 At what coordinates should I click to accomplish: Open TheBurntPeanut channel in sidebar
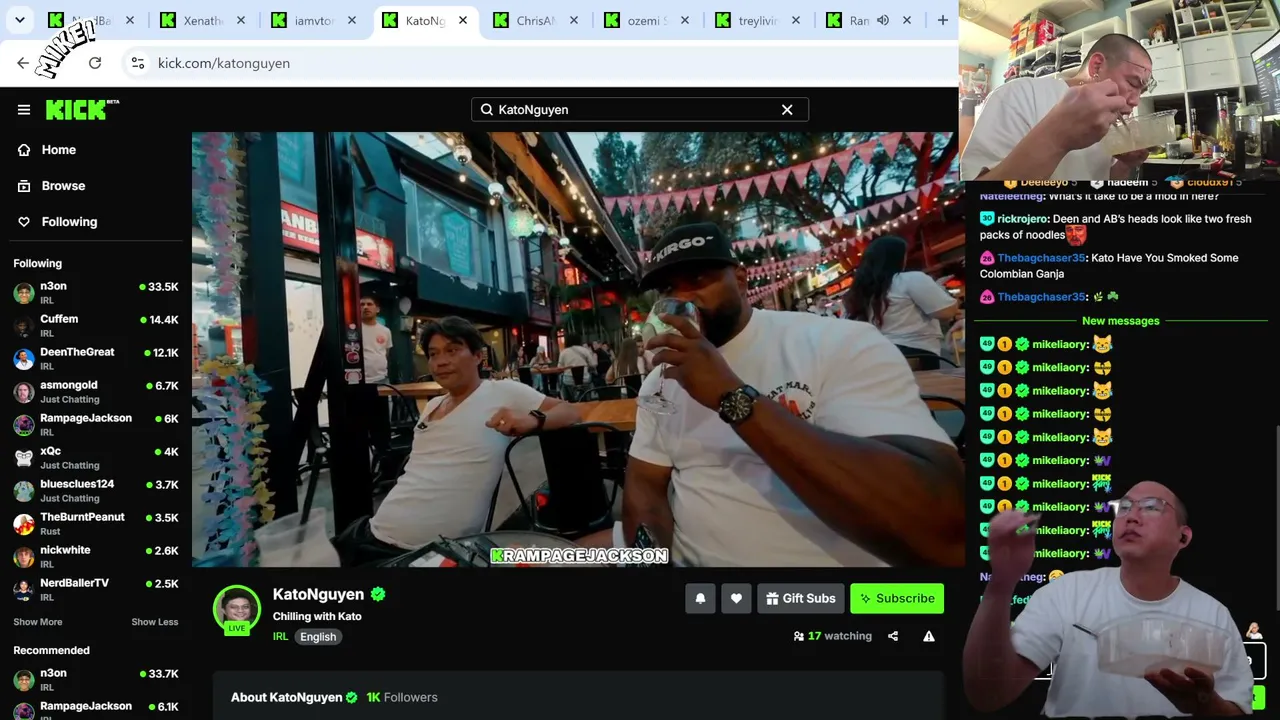96,524
